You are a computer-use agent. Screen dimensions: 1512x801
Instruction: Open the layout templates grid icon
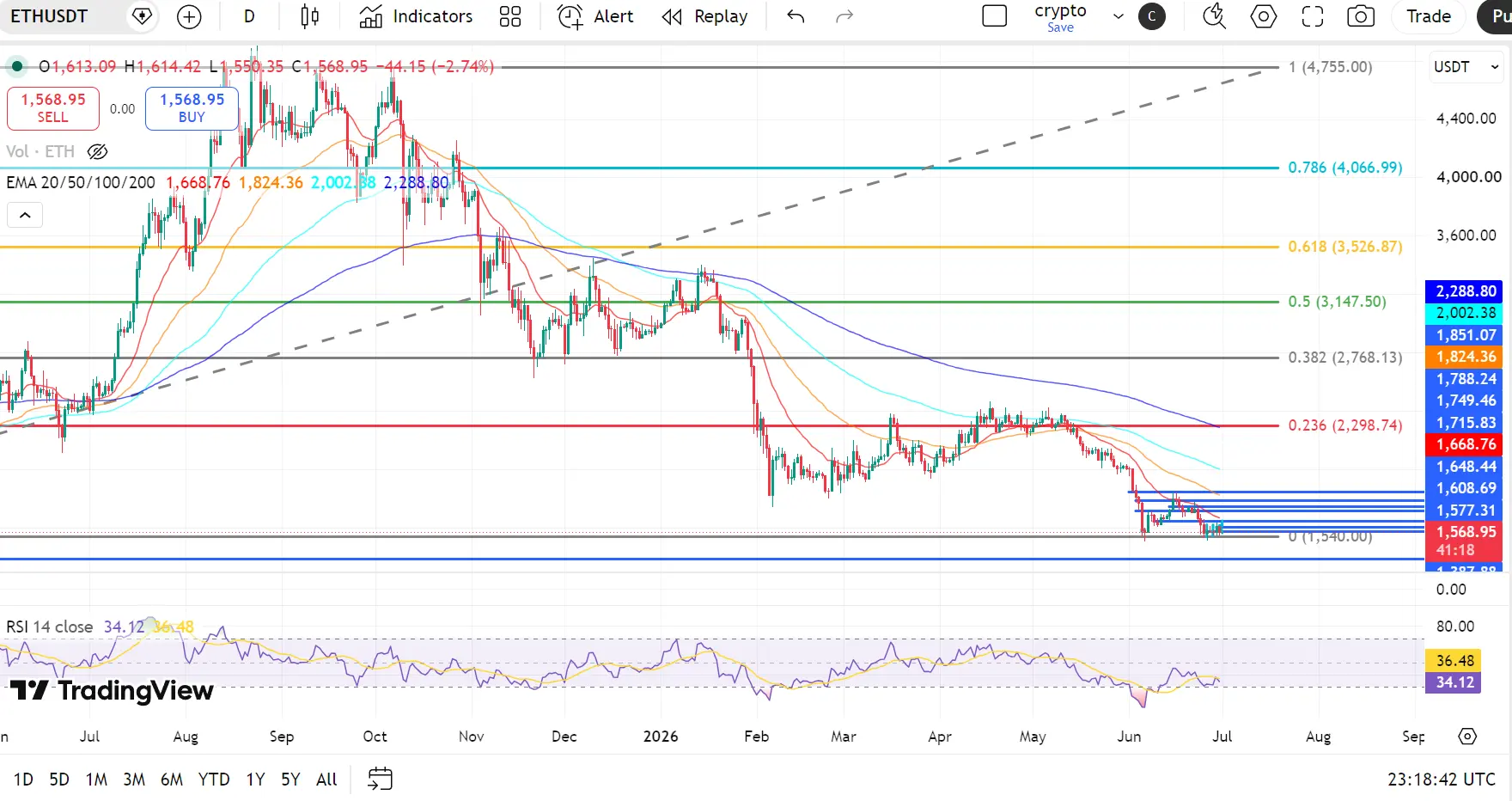510,16
